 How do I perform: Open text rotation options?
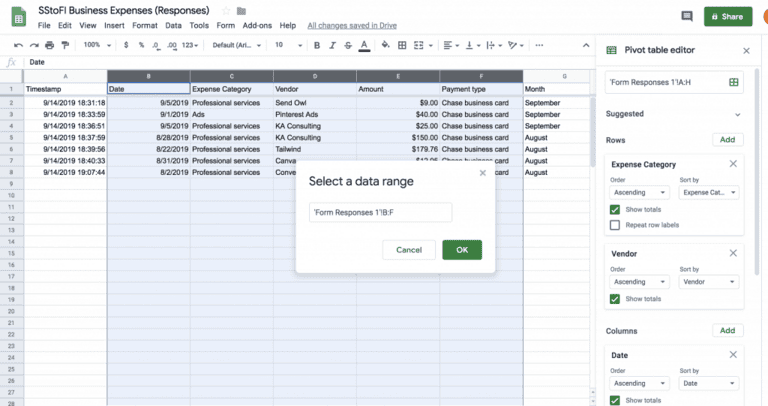516,45
